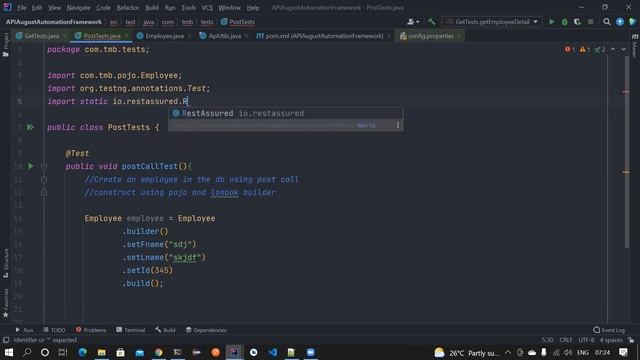Click the CRLF line separator status
Viewport: 640px width, 360px height.
click(x=566, y=340)
